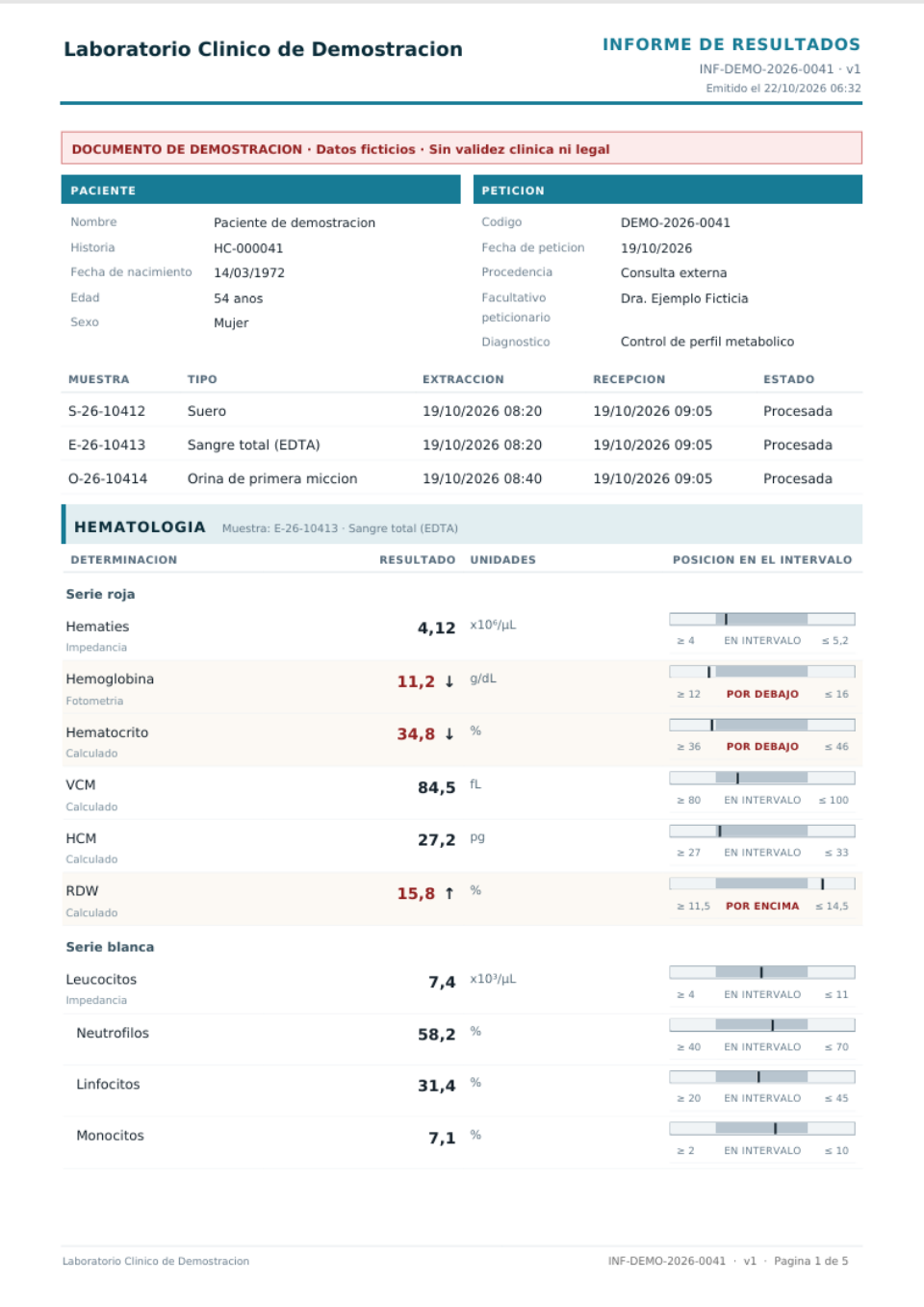Click "POR DEBAJO" in the Hemoglobina row
Viewport: 924px width, 1307px height.
tap(762, 694)
